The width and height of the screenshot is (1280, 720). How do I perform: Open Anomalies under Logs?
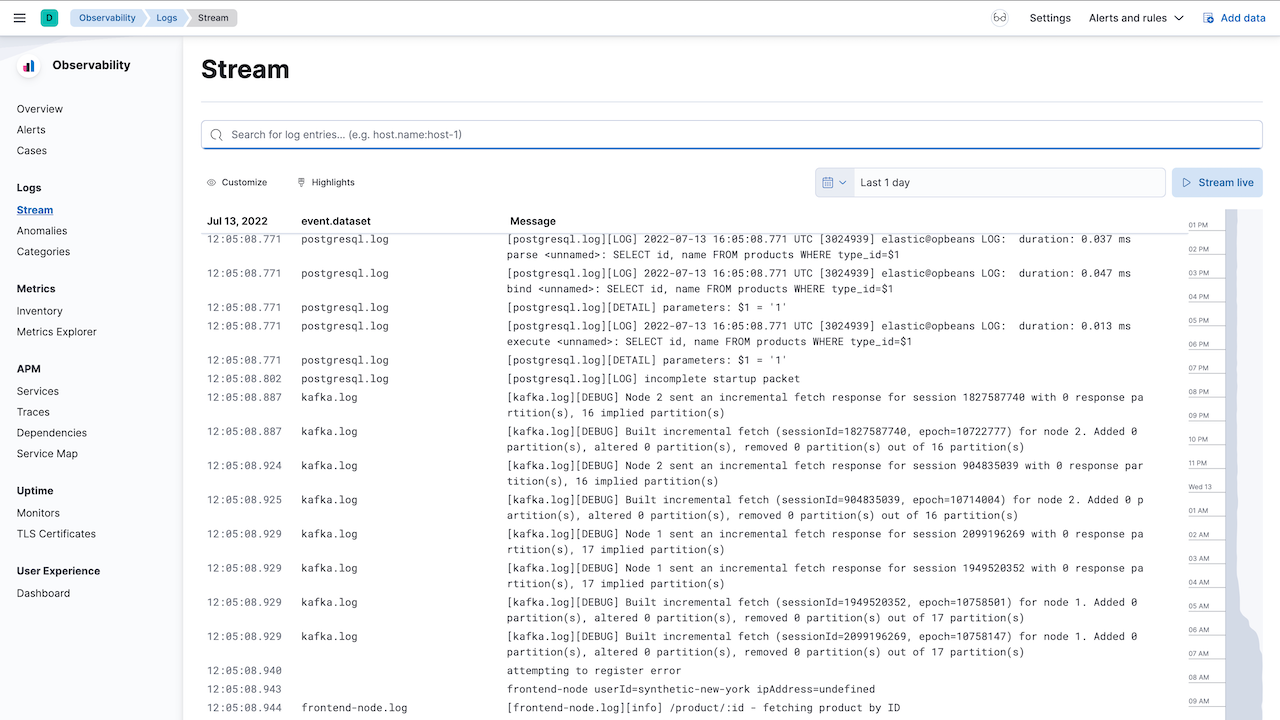pyautogui.click(x=42, y=231)
